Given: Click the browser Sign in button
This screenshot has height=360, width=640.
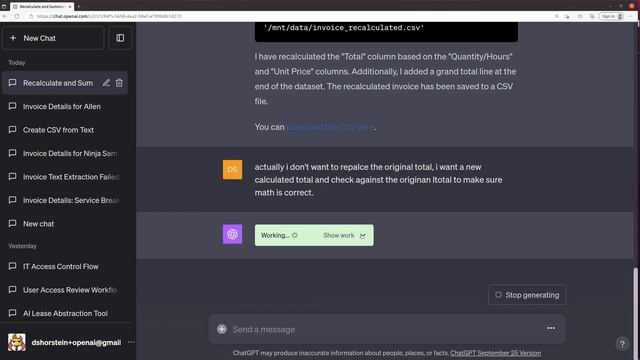Looking at the screenshot, I should click(x=611, y=16).
